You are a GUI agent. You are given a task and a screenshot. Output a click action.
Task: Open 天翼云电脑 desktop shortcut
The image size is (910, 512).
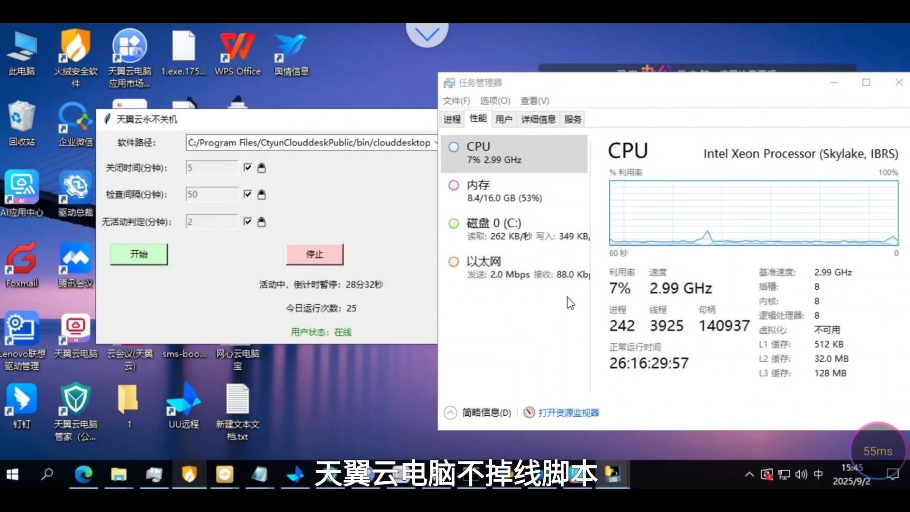[x=75, y=337]
